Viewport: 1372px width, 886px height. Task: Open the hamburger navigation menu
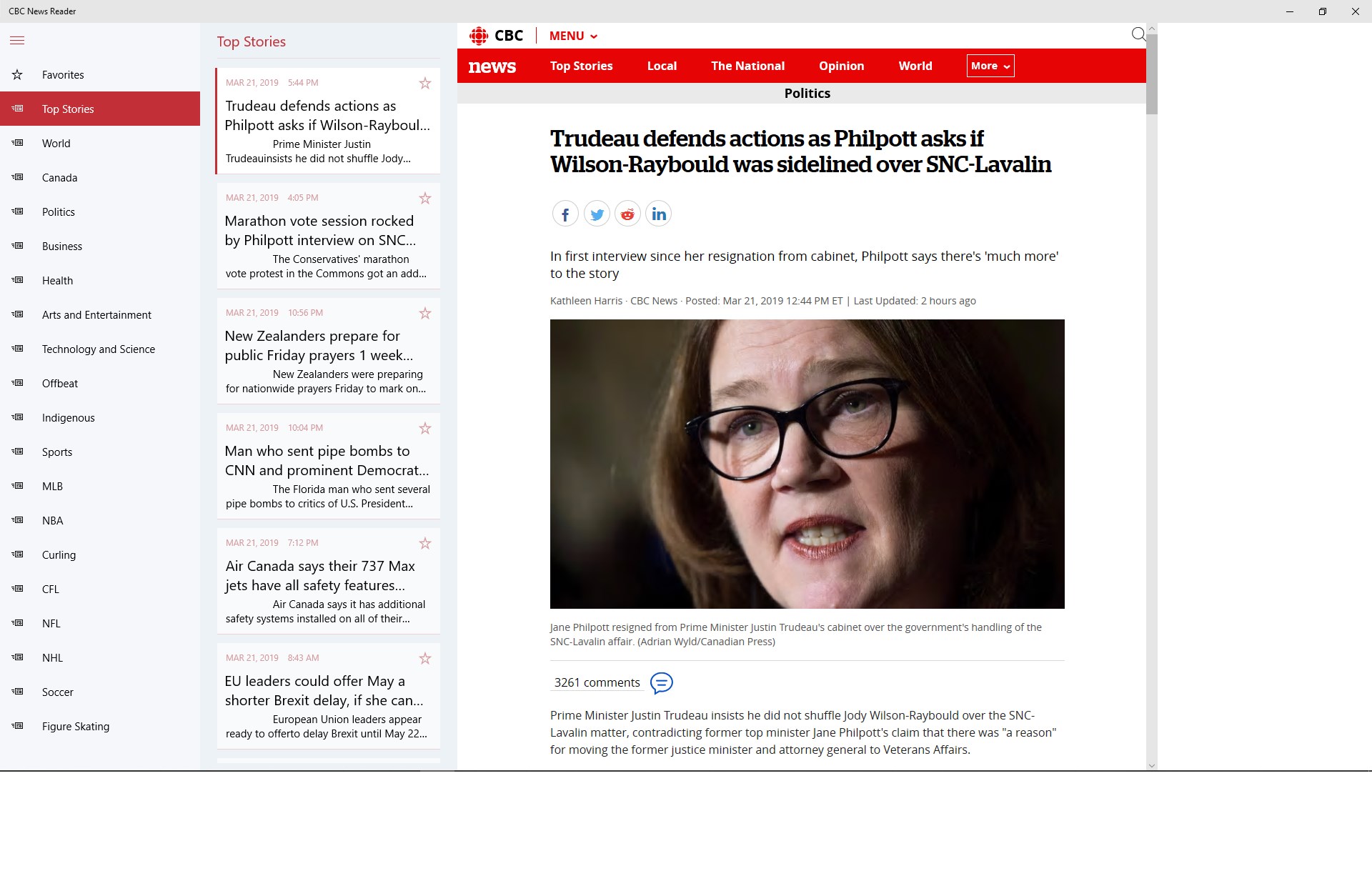pos(17,41)
